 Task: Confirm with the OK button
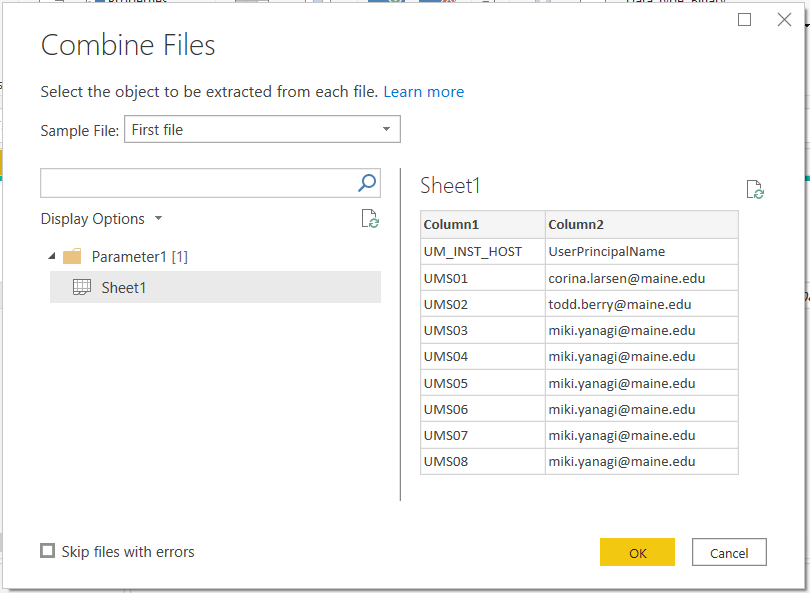(x=637, y=552)
